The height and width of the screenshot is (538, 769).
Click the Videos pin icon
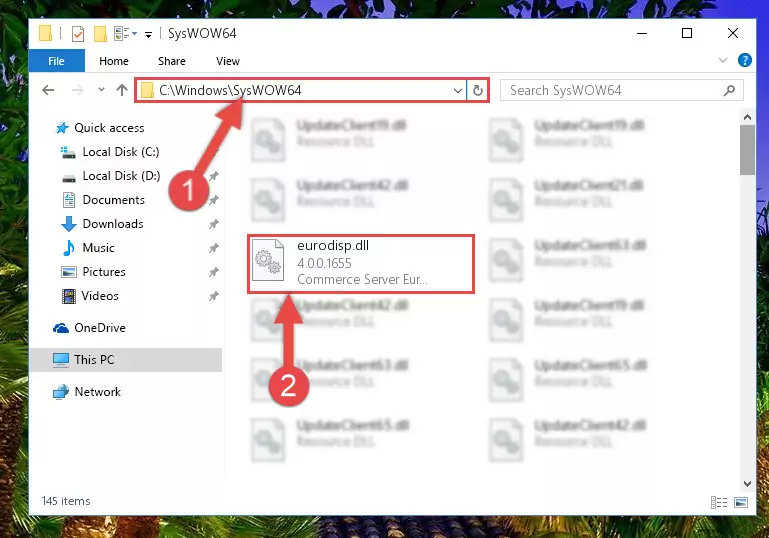tap(213, 296)
